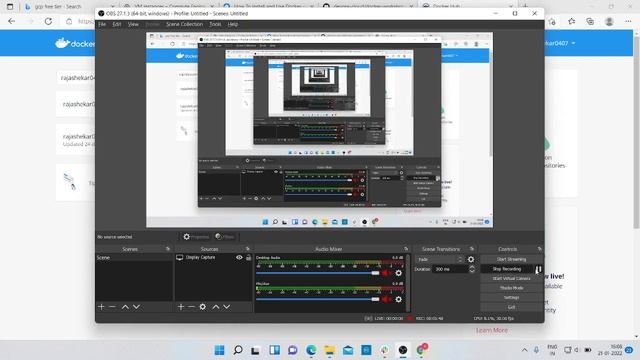Screen dimensions: 640x360
Task: Open OBS Settings button
Action: 511,298
